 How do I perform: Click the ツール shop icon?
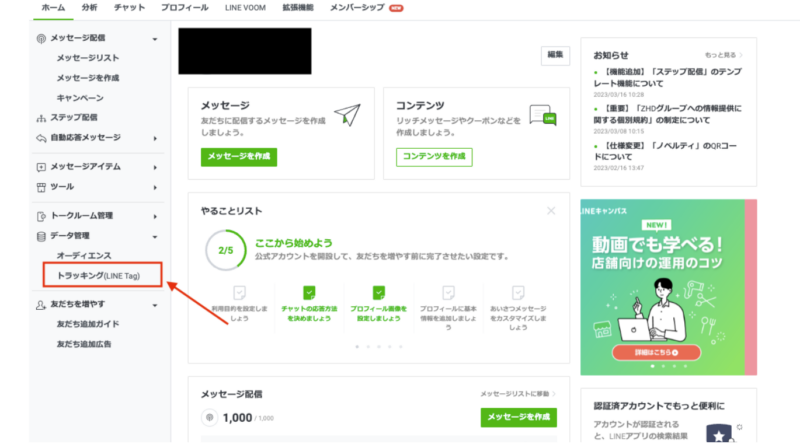[41, 187]
